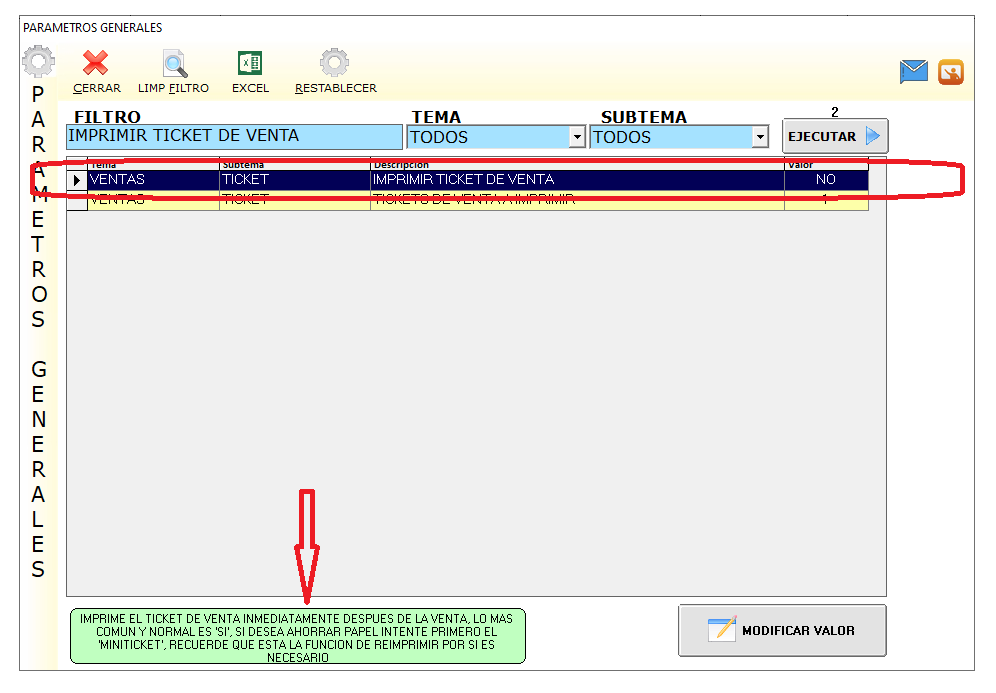Image resolution: width=996 pixels, height=693 pixels.
Task: Select the NO value cell in first row
Action: point(825,180)
